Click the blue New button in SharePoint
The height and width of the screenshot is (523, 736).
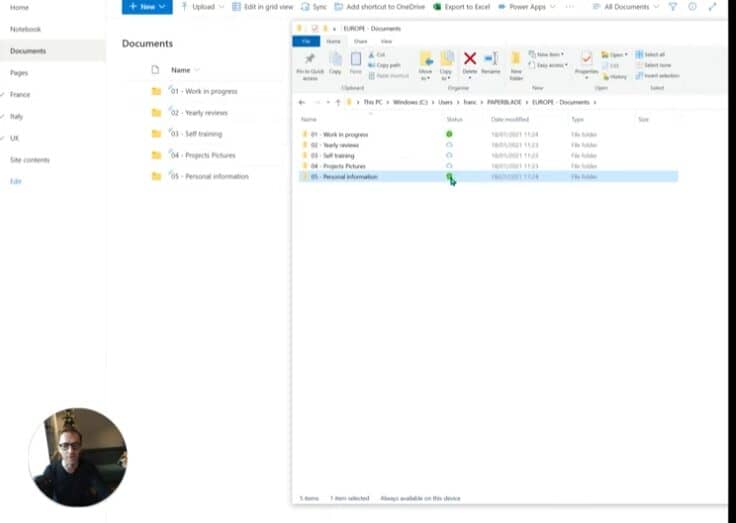(x=147, y=7)
